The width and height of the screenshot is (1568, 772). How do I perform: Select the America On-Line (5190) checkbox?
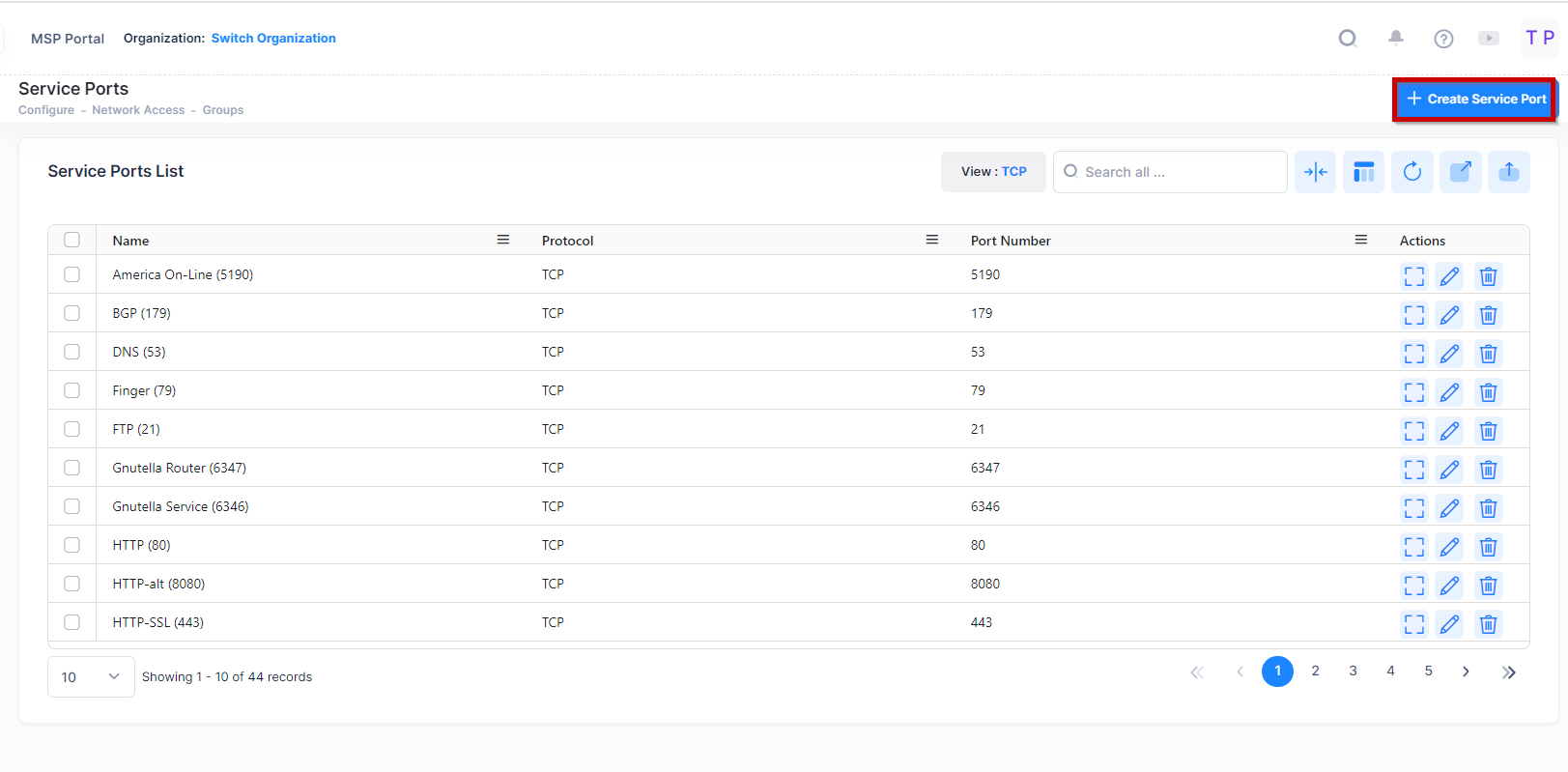[72, 274]
